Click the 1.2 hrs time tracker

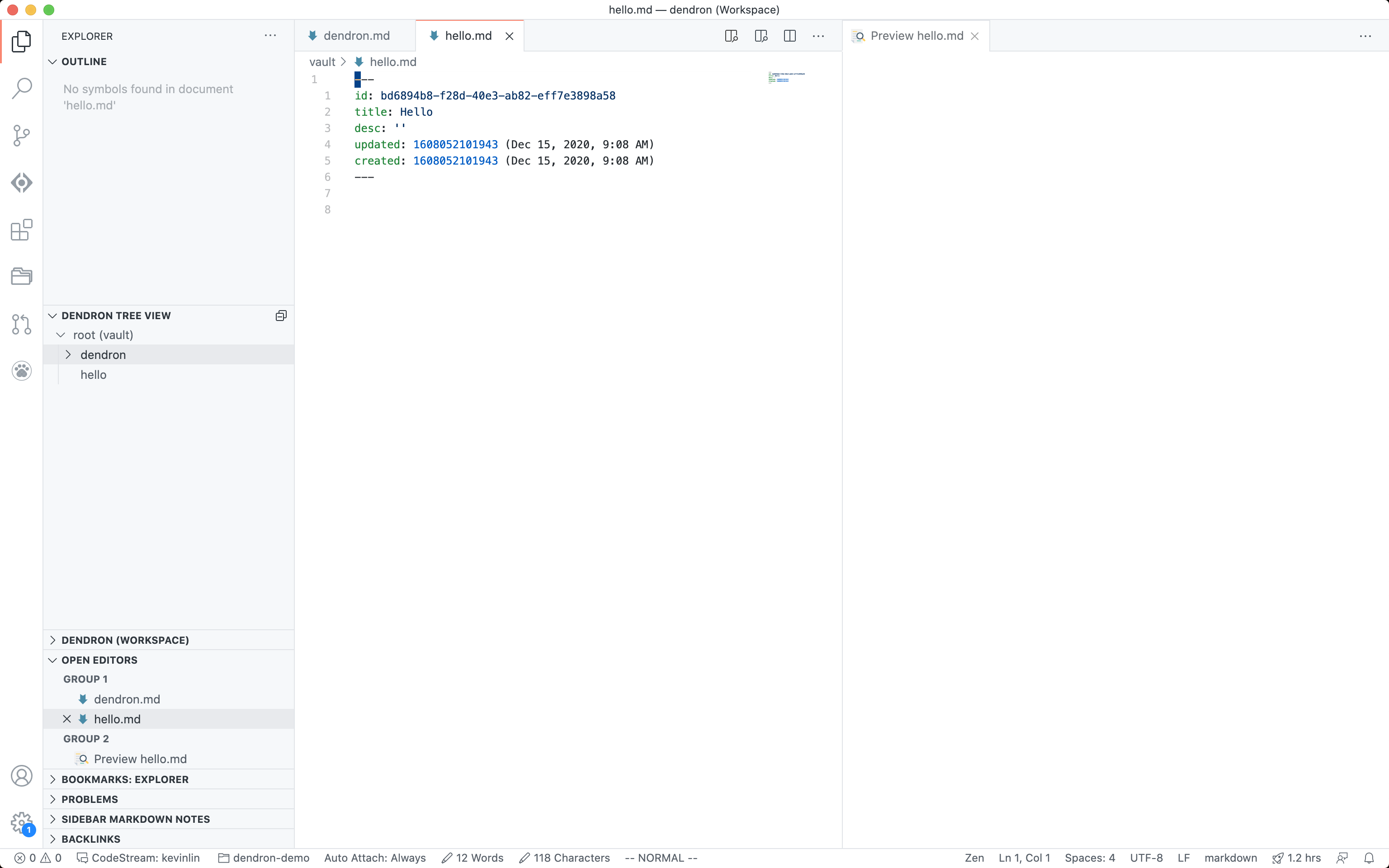[x=1296, y=858]
